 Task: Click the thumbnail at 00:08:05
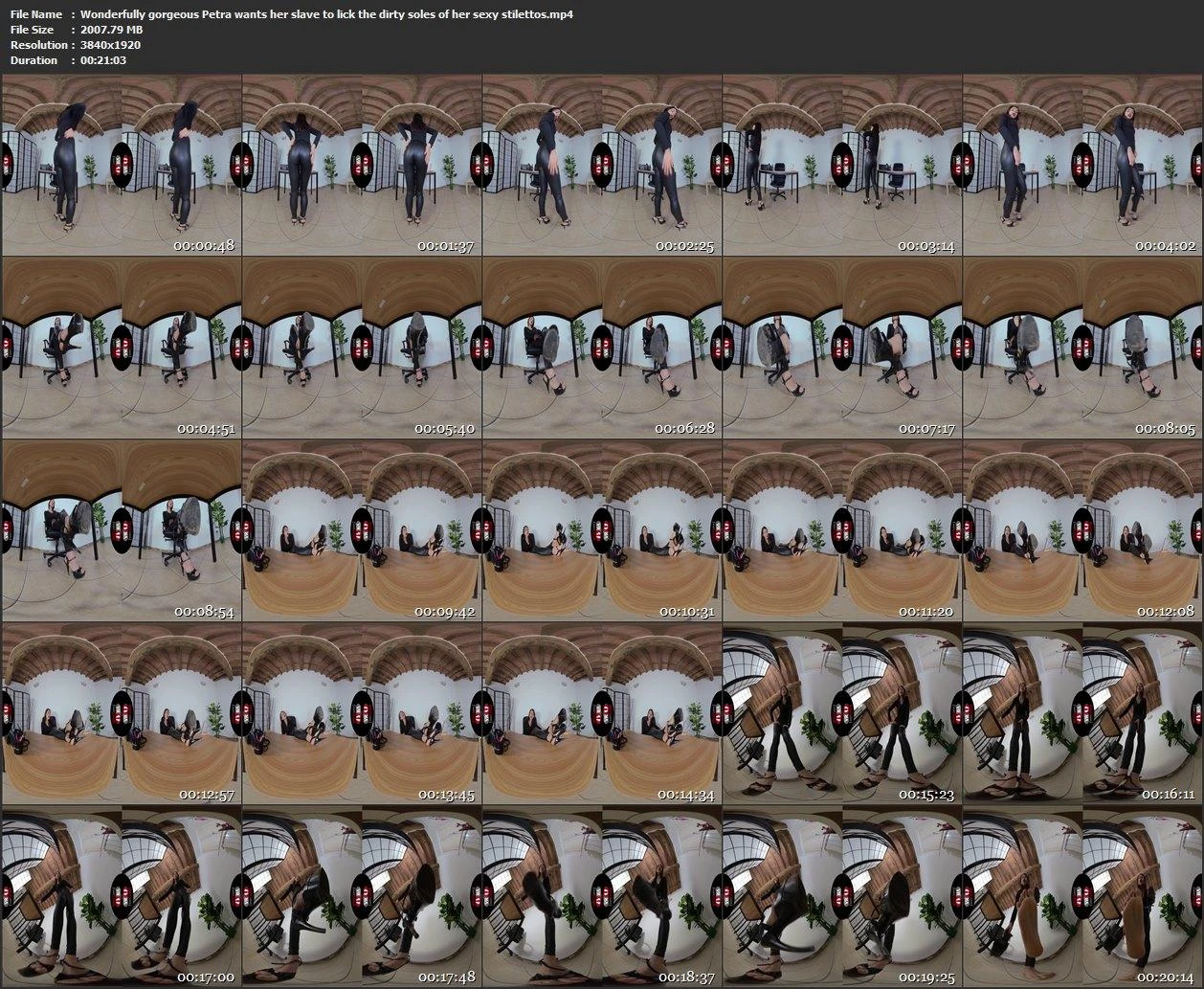tap(1081, 348)
